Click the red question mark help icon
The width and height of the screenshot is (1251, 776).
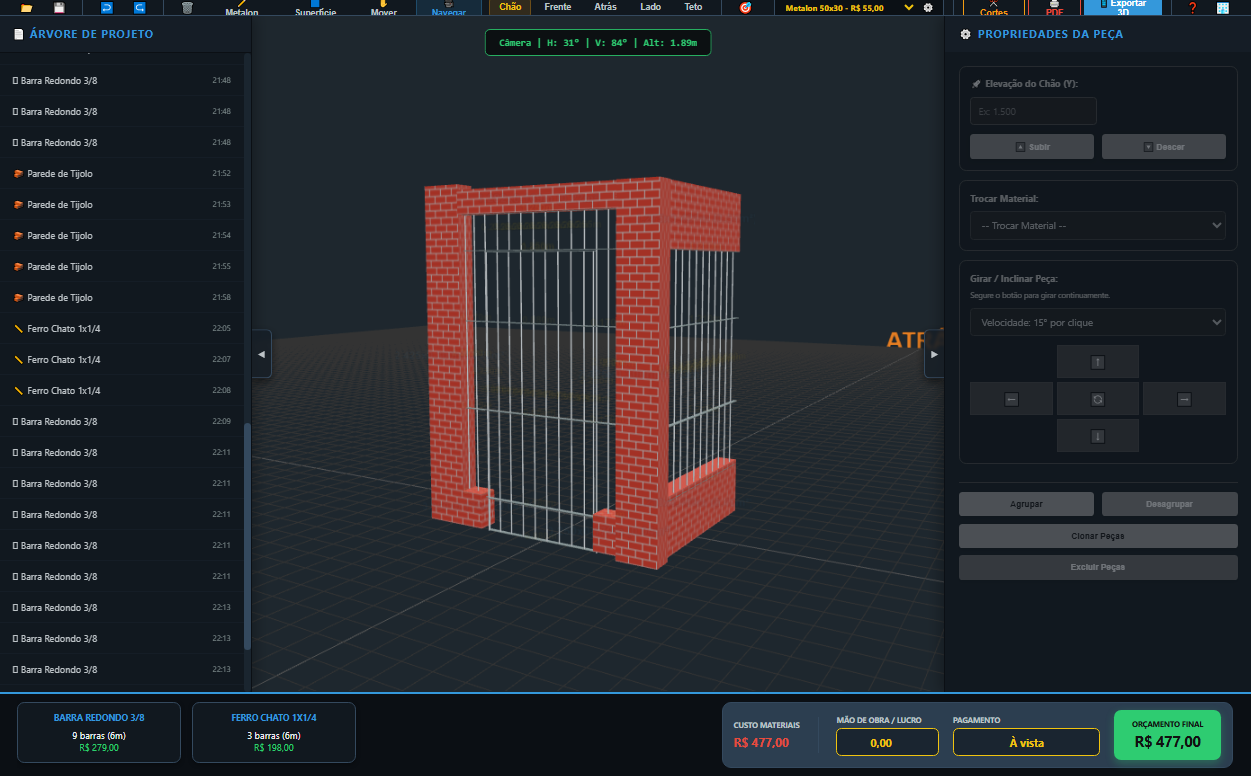click(x=1192, y=8)
